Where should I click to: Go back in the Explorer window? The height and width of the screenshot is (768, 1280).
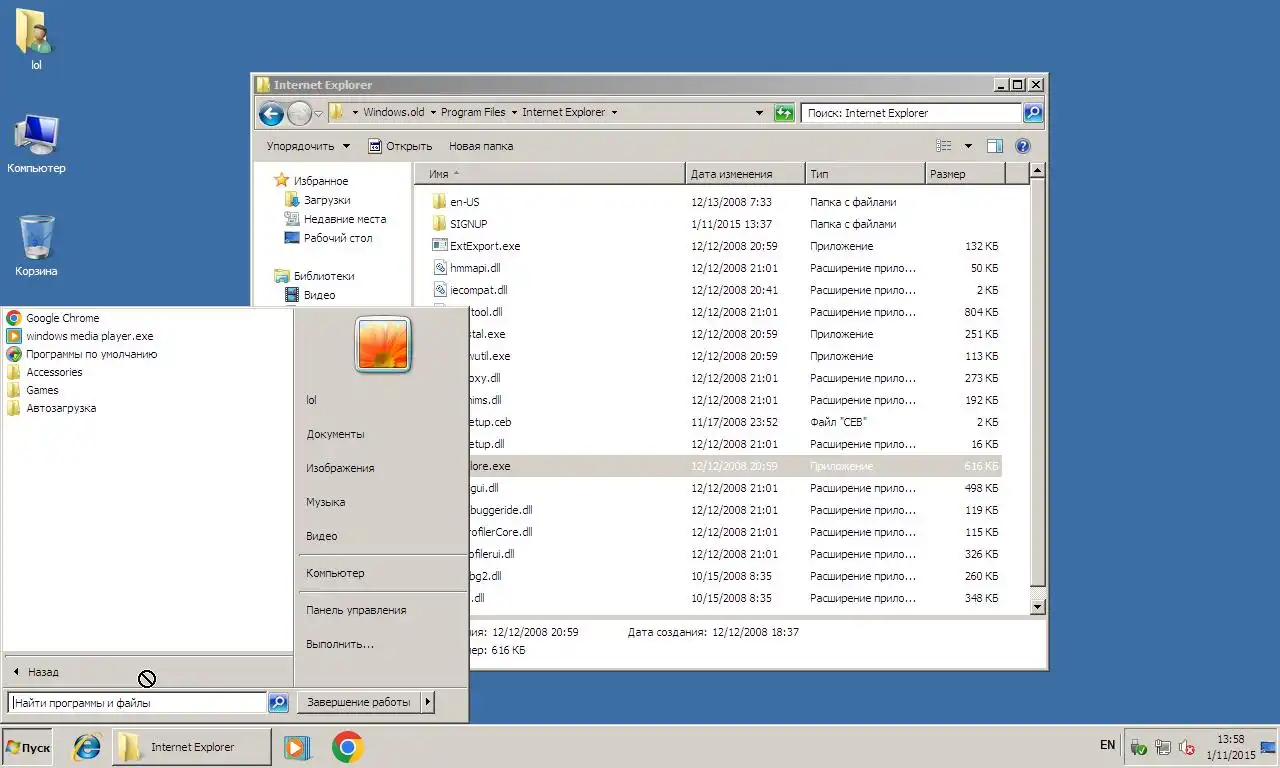[271, 113]
